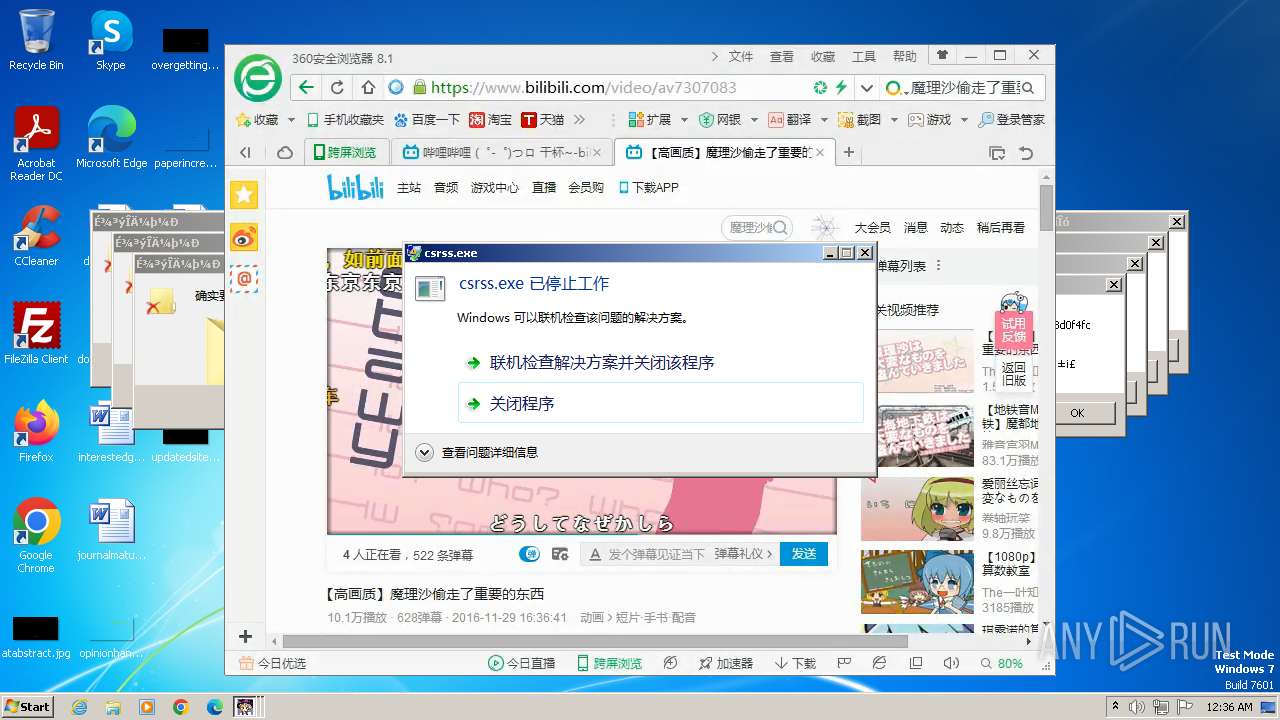Open 百度一下 bookmark
Viewport: 1280px width, 720px height.
pyautogui.click(x=427, y=119)
